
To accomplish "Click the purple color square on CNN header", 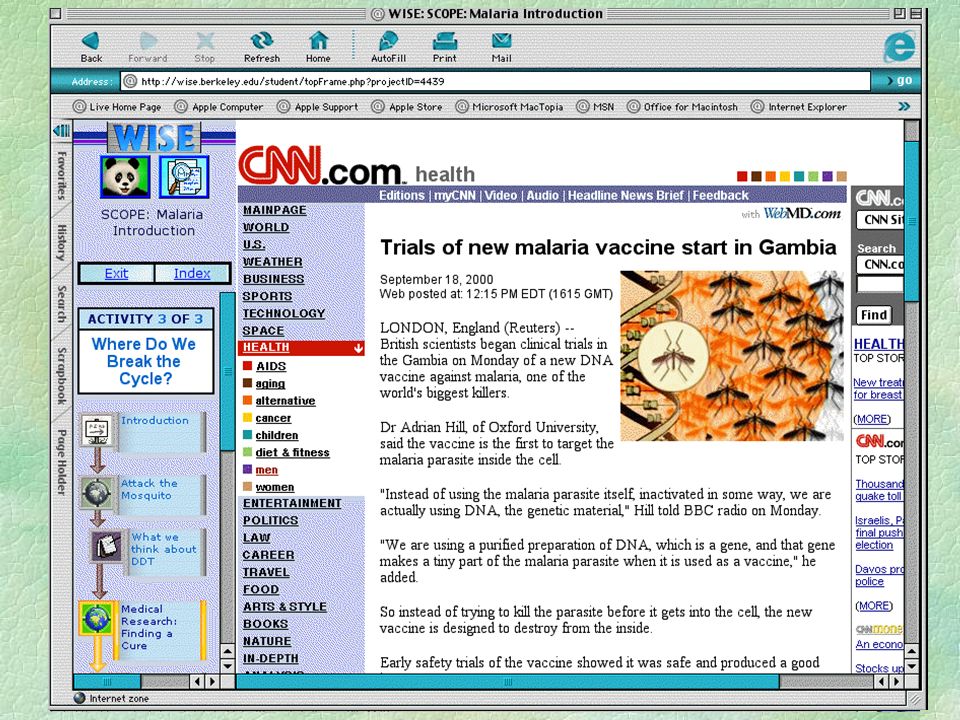I will click(828, 176).
